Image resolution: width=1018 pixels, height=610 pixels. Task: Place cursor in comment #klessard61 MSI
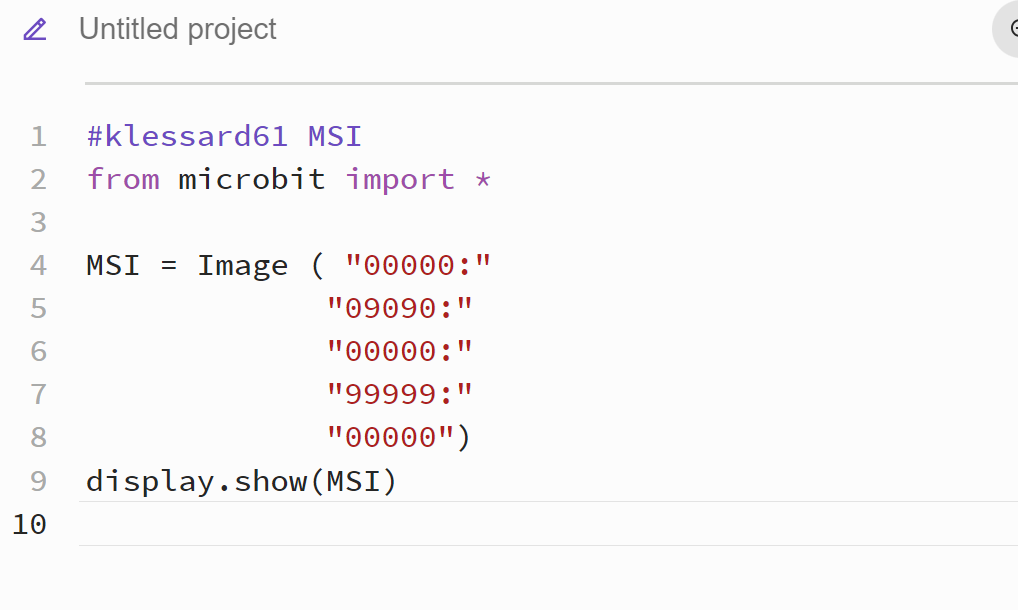[224, 136]
